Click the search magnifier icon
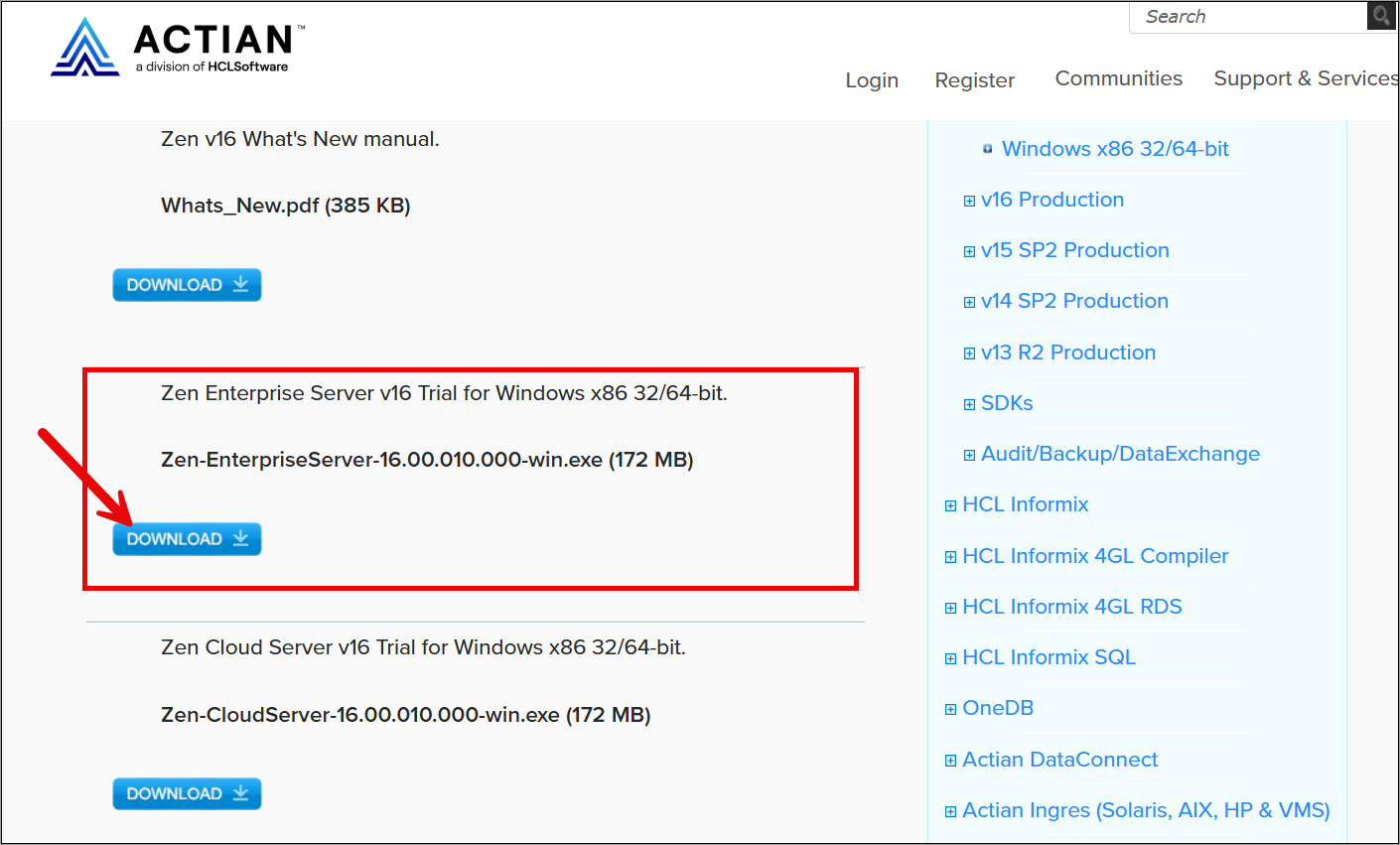The image size is (1400, 845). point(1381,16)
